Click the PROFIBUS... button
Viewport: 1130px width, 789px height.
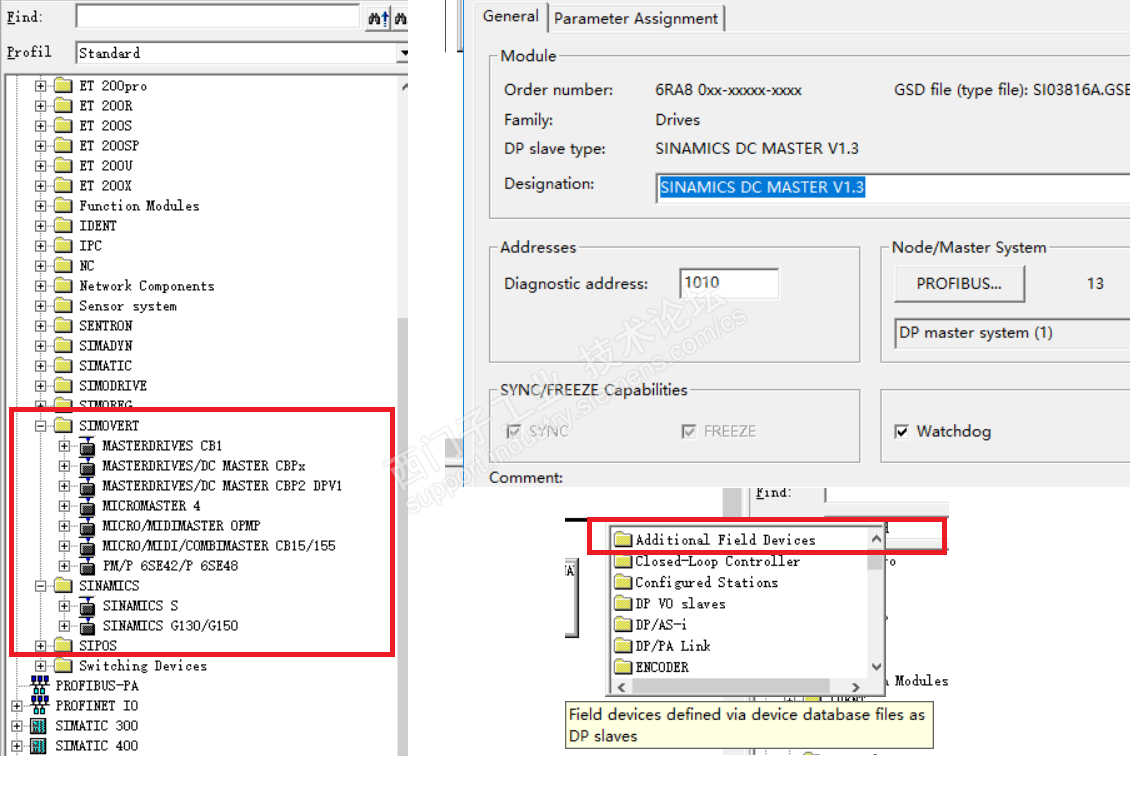click(x=958, y=284)
